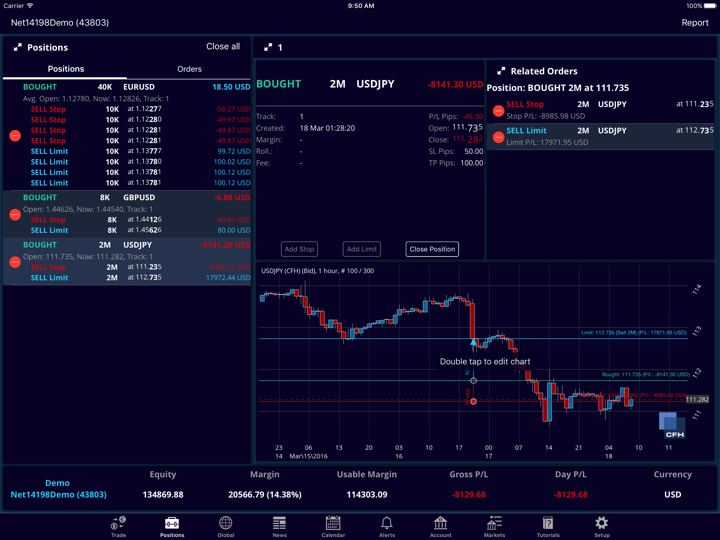This screenshot has width=720, height=540.
Task: Switch to the Orders tab
Action: pyautogui.click(x=189, y=69)
